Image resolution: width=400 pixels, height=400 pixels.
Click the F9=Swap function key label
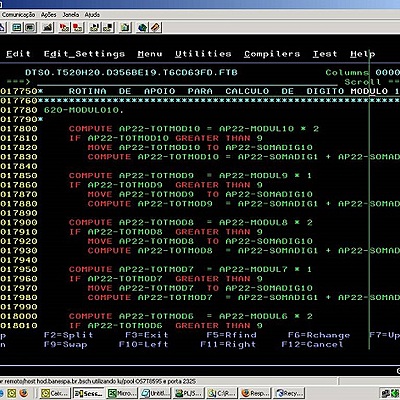(x=66, y=344)
